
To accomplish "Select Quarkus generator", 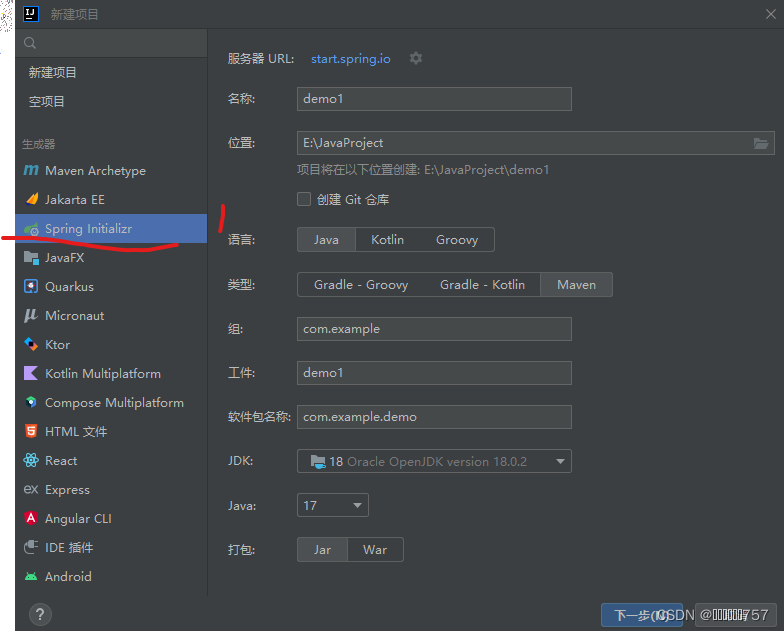I will [x=111, y=286].
